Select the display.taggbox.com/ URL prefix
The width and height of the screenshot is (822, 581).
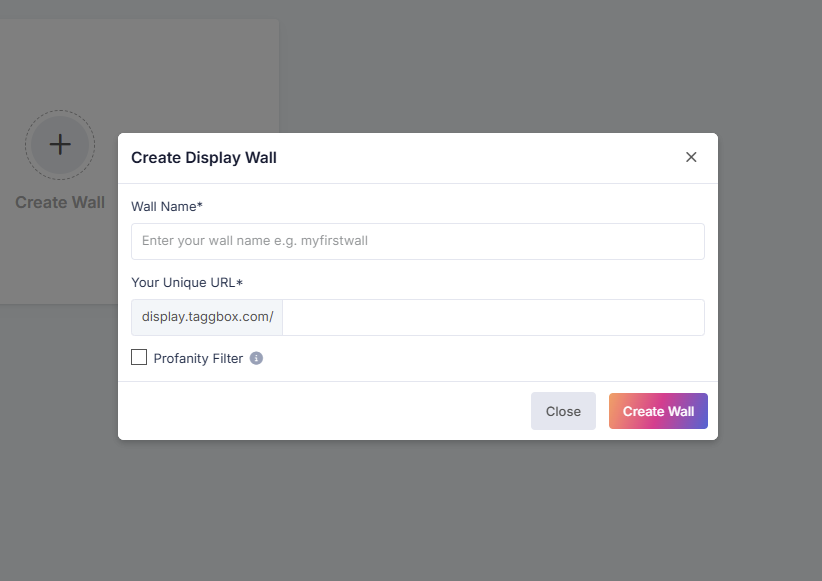(206, 317)
